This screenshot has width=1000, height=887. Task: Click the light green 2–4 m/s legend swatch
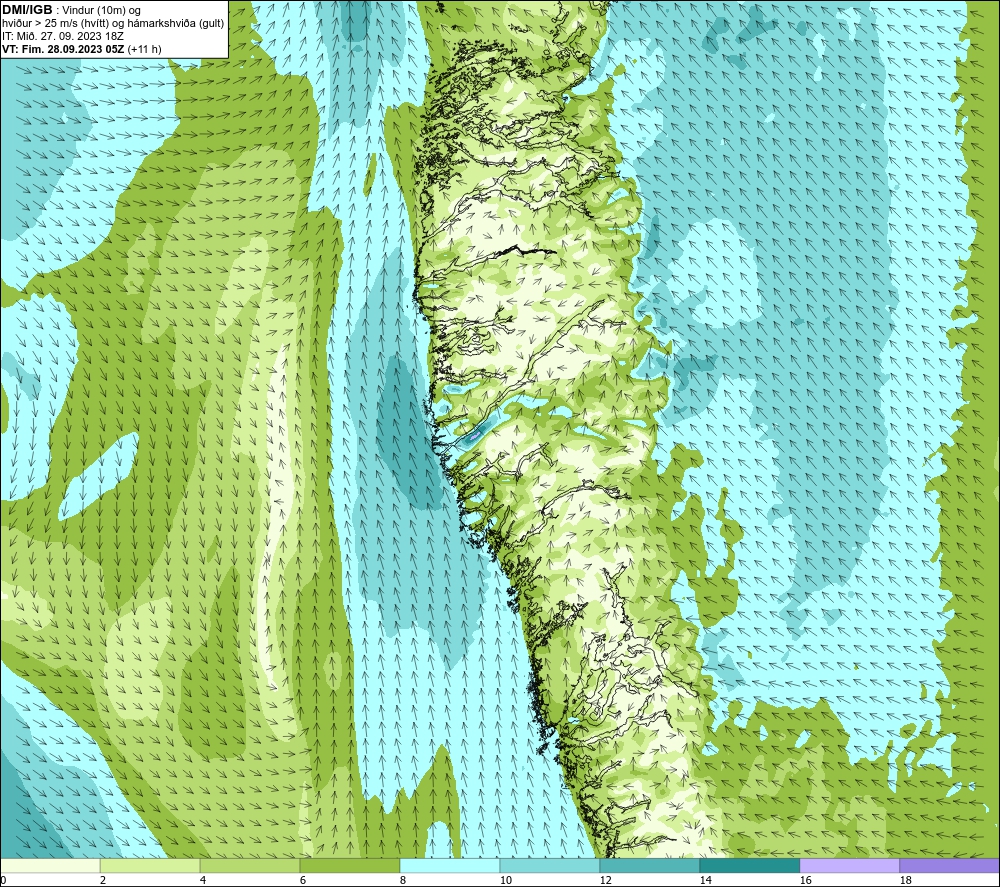pyautogui.click(x=150, y=866)
